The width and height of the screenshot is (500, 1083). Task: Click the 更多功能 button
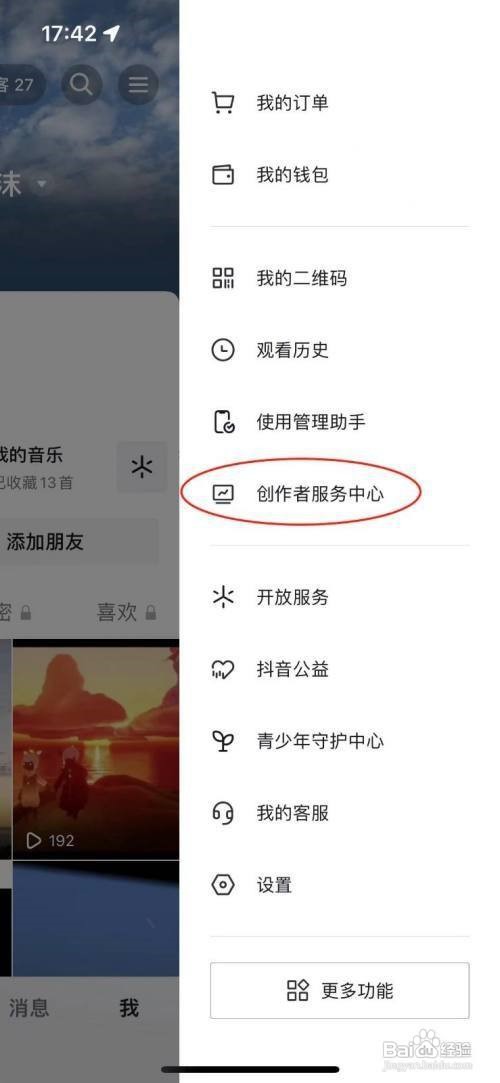pos(339,990)
